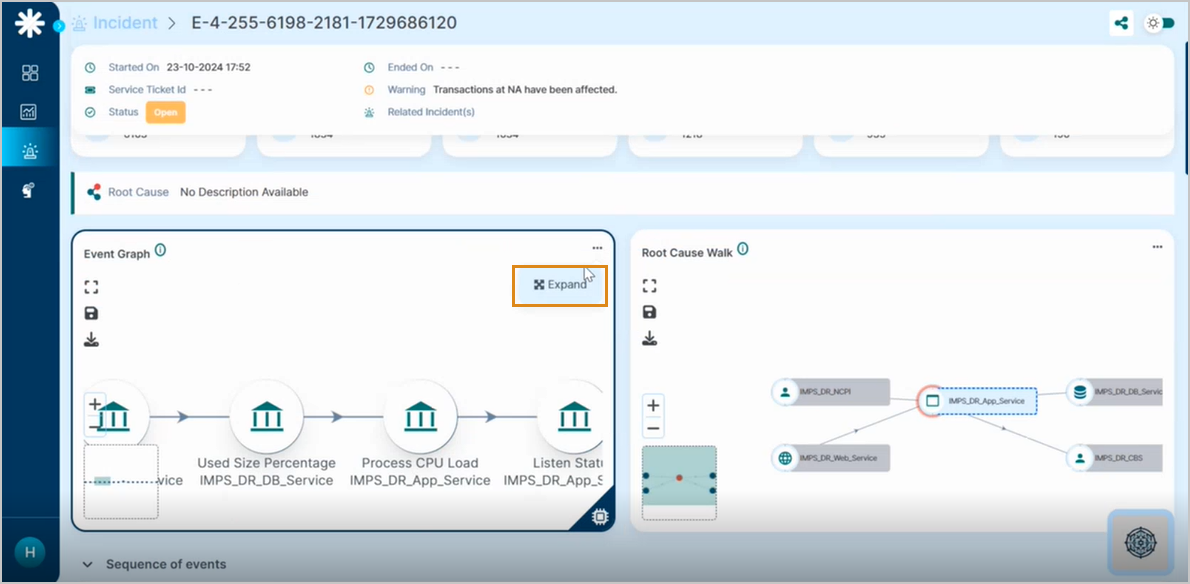Click save icon in Root Cause Walk panel
The image size is (1190, 584).
[x=649, y=312]
